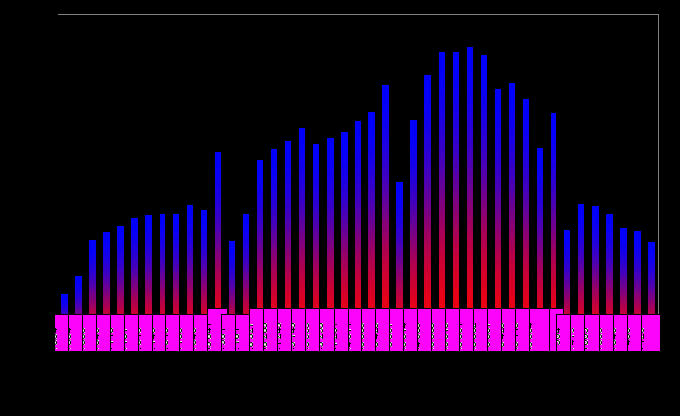Select the first, shortest bar at the left
This screenshot has width=680, height=416.
[65, 304]
